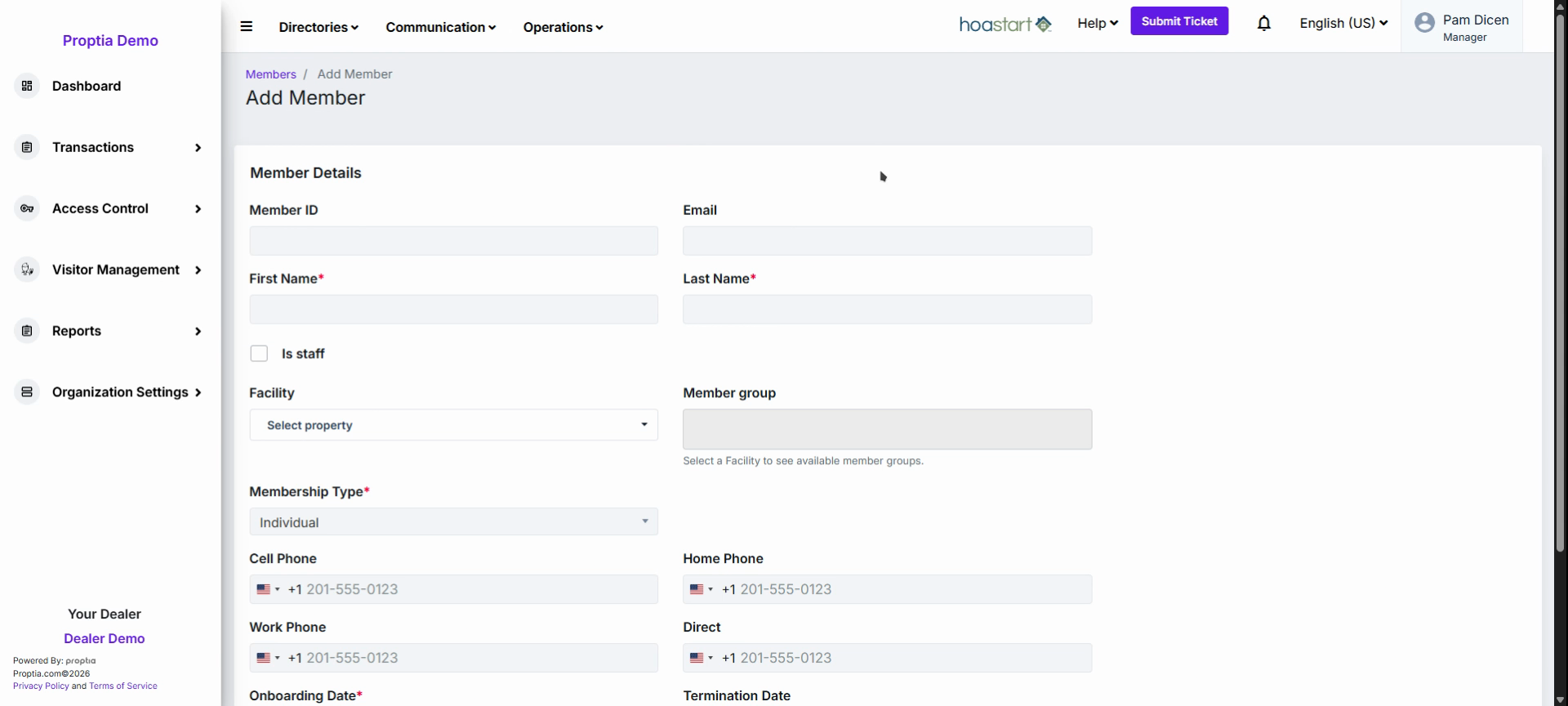
Task: Click the hoastart logo
Action: point(1005,25)
